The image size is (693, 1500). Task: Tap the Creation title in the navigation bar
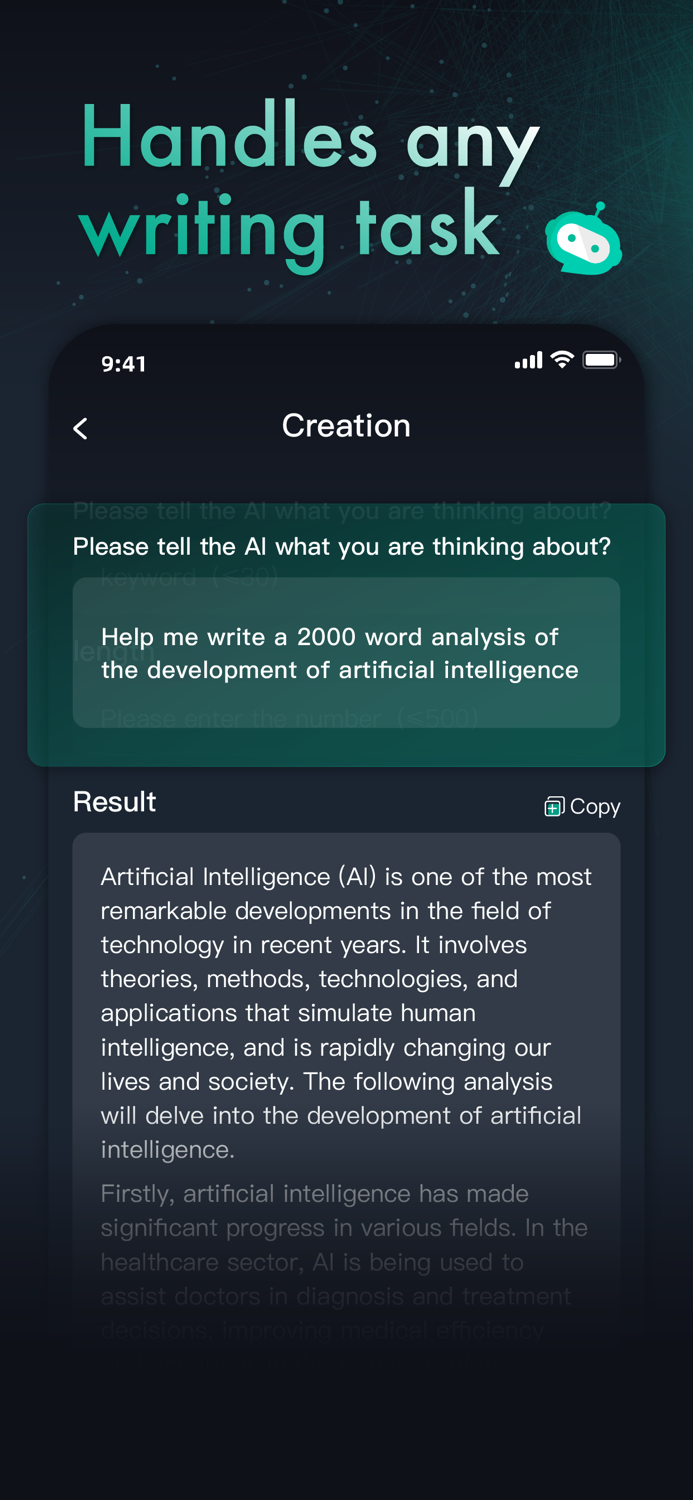346,426
